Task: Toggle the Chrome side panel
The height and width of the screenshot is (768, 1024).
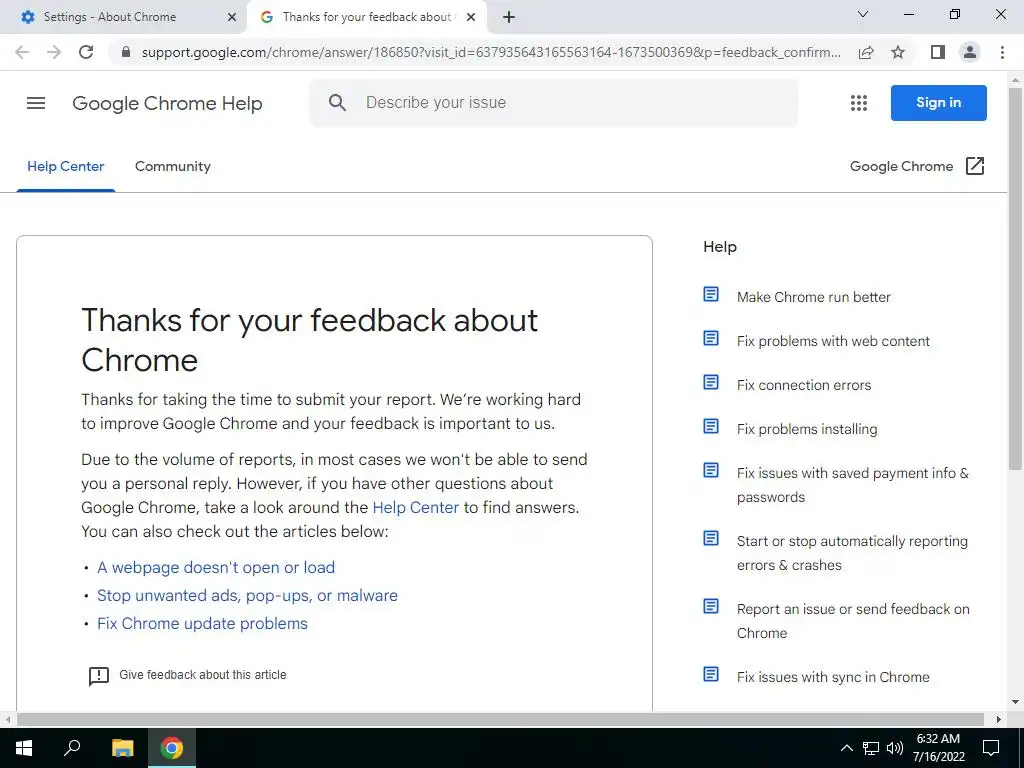Action: click(938, 52)
